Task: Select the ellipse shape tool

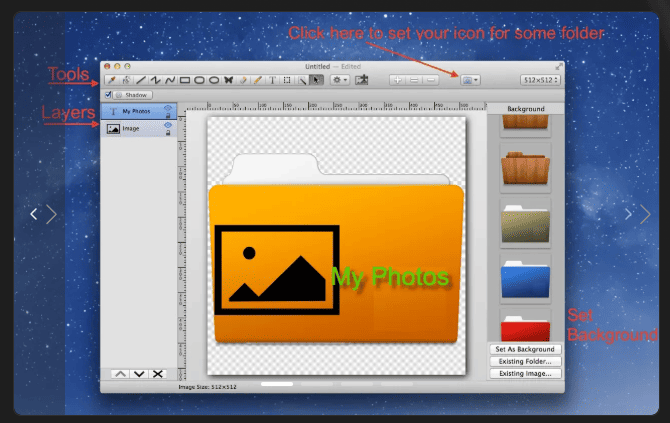Action: click(214, 80)
